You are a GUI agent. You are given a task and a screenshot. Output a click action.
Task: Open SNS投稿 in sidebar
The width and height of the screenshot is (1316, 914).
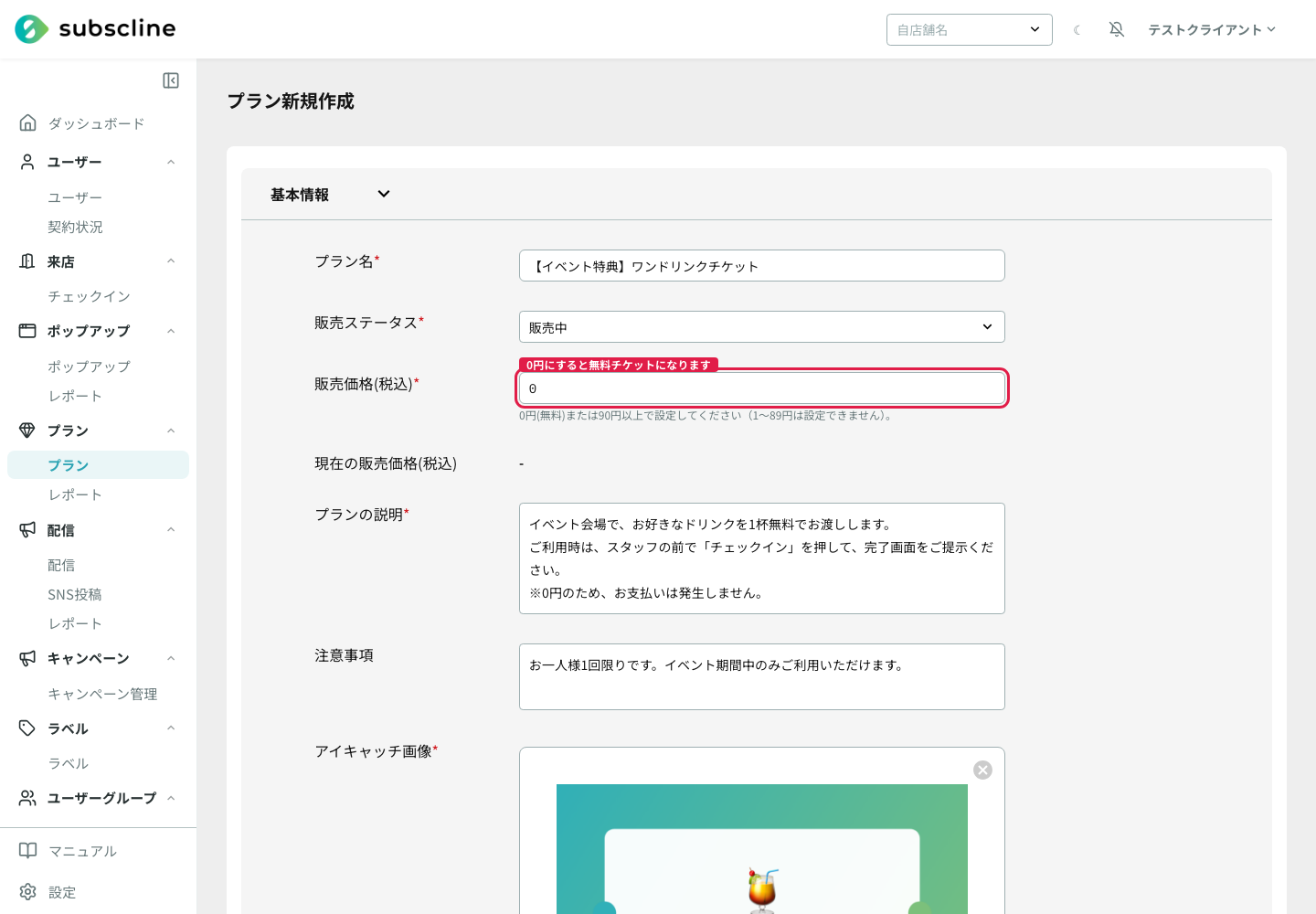75,594
